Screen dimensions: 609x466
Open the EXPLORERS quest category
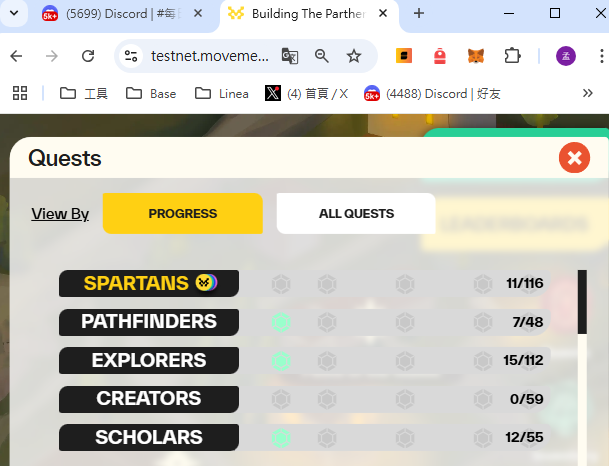149,360
